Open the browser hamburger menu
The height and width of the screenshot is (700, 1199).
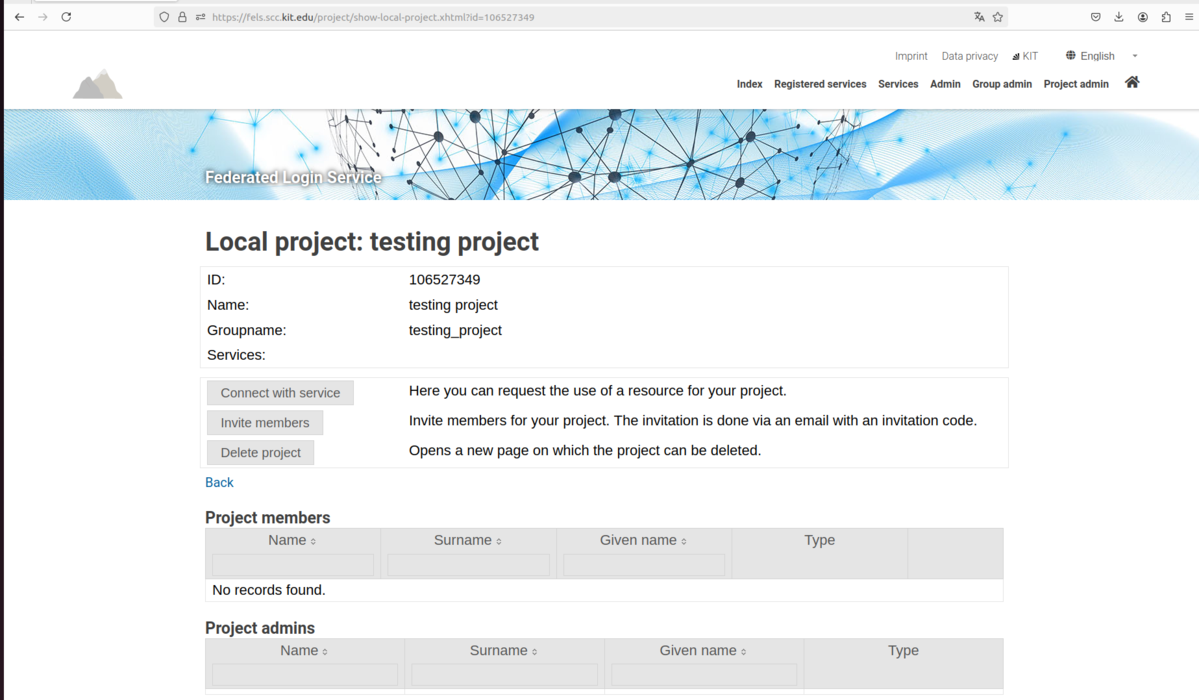(1189, 17)
